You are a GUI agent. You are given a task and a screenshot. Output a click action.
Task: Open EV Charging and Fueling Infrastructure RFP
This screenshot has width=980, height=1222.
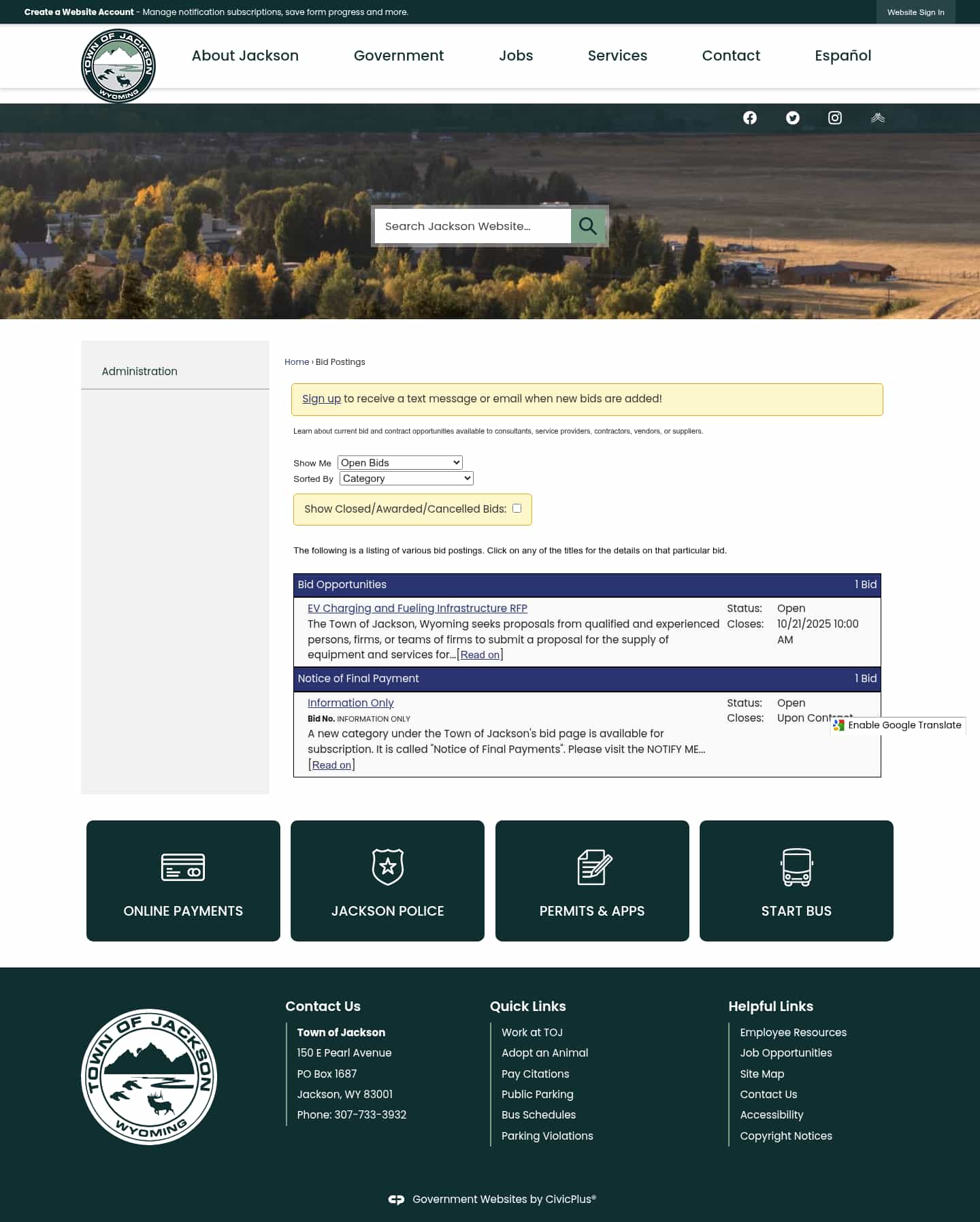417,609
